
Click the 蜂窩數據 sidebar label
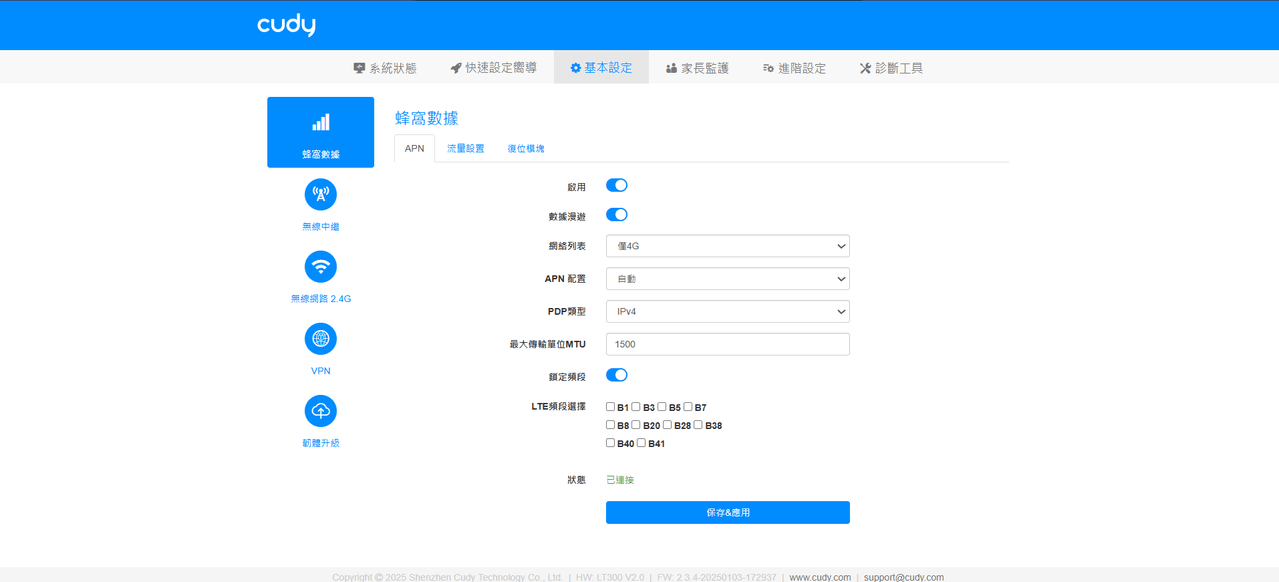(321, 155)
